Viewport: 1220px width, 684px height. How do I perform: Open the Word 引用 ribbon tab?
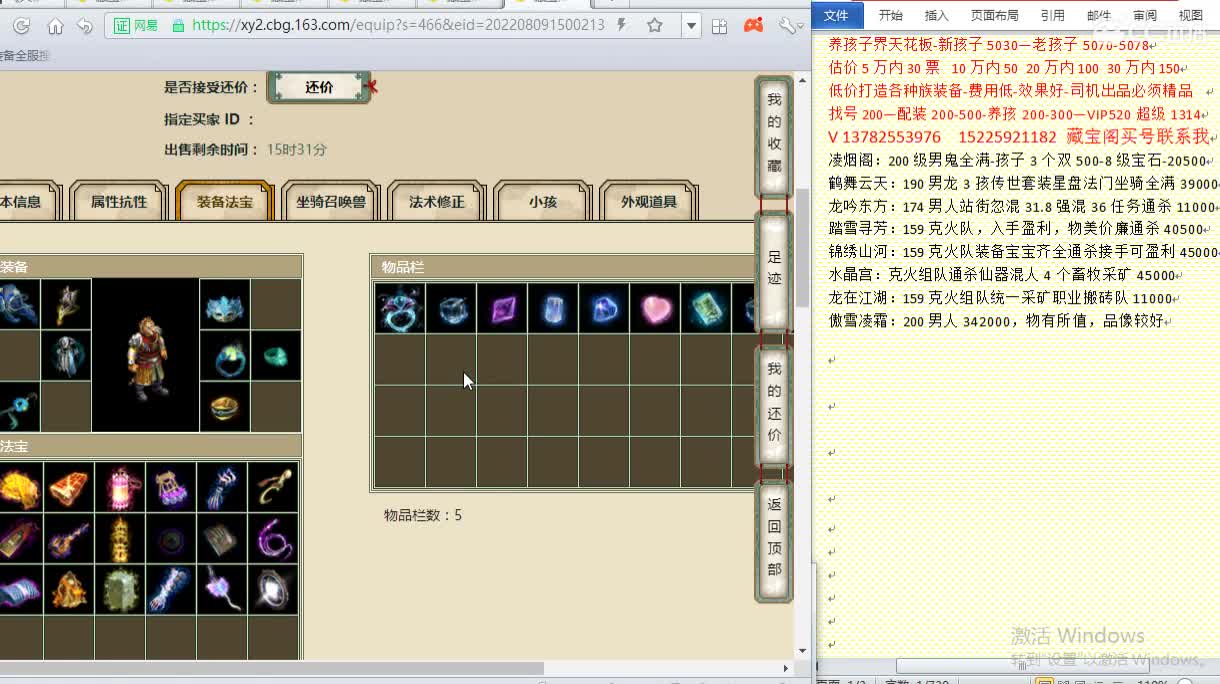(x=1053, y=15)
